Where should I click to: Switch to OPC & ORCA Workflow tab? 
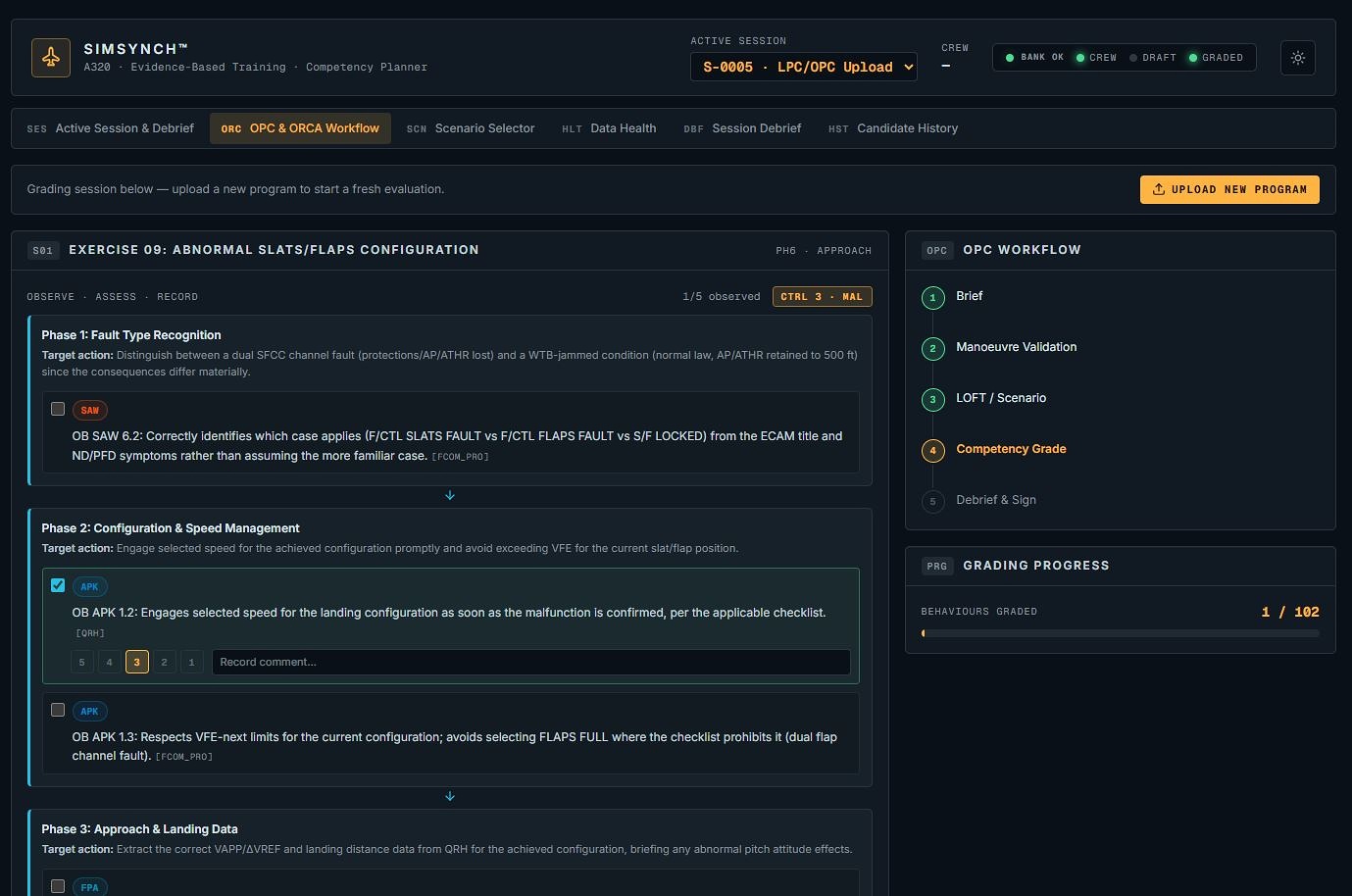pos(300,128)
